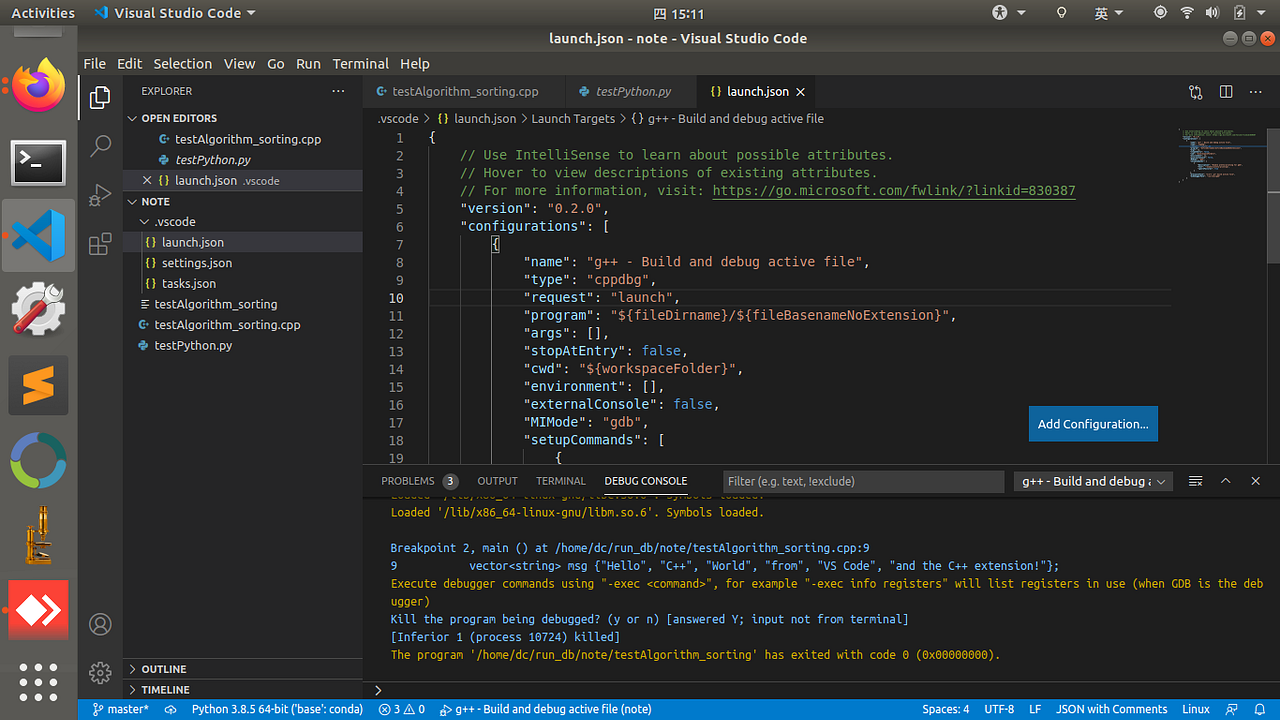This screenshot has height=720, width=1280.
Task: Toggle the filter icon beside the Debug Console
Action: click(x=1195, y=481)
